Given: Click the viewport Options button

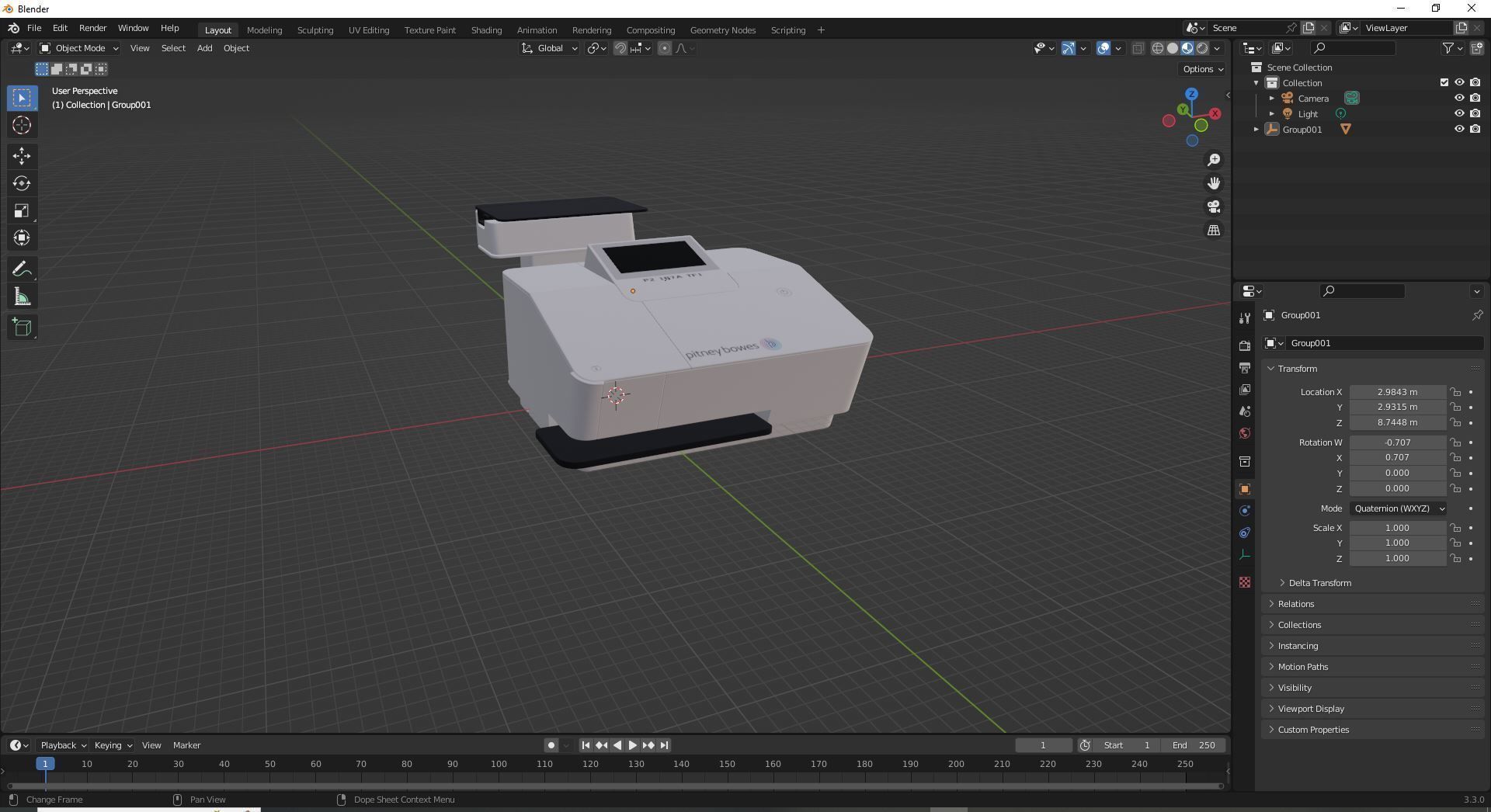Looking at the screenshot, I should (1202, 69).
